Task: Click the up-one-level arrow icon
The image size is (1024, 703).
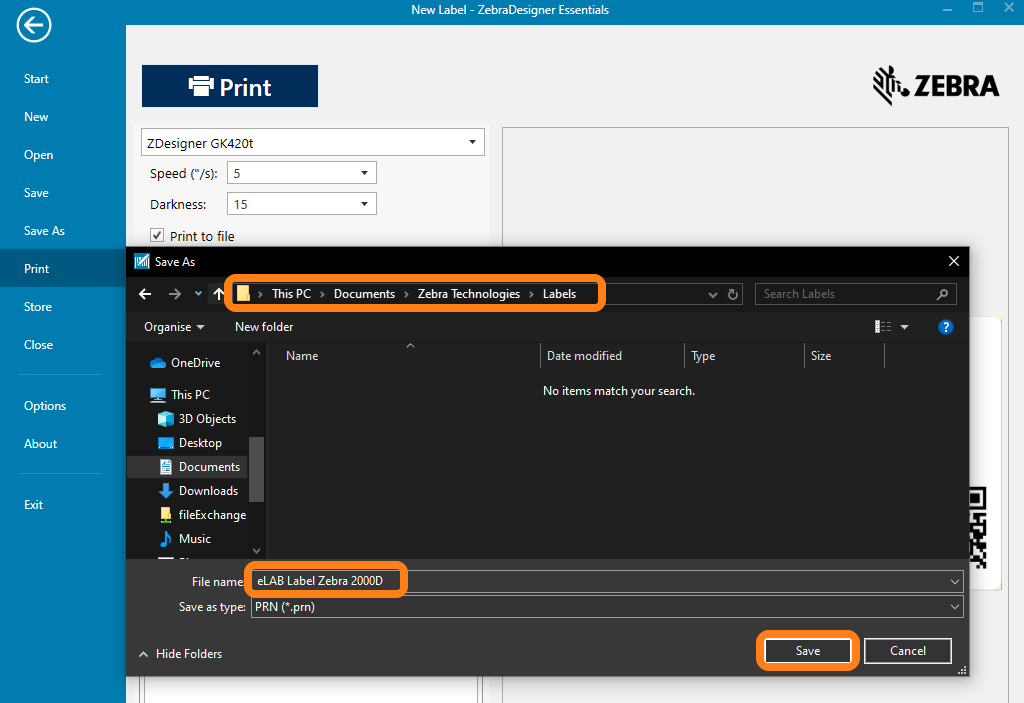Action: 218,294
